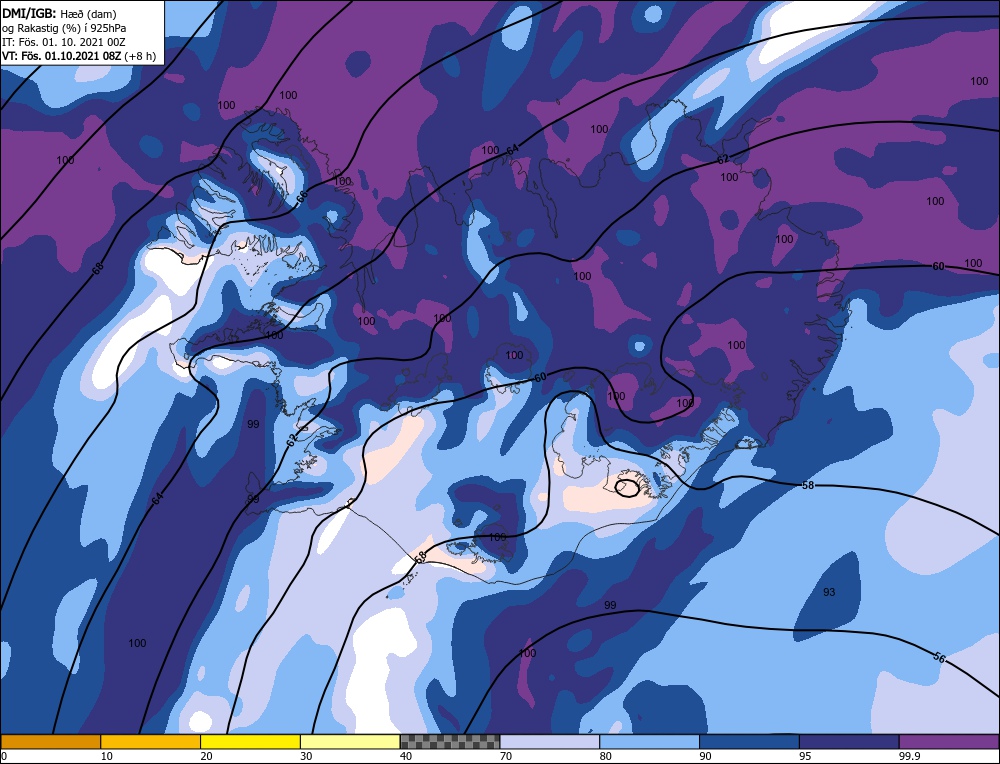Viewport: 1000px width, 764px height.
Task: Click the '0' label on the legend scale
Action: pyautogui.click(x=4, y=756)
